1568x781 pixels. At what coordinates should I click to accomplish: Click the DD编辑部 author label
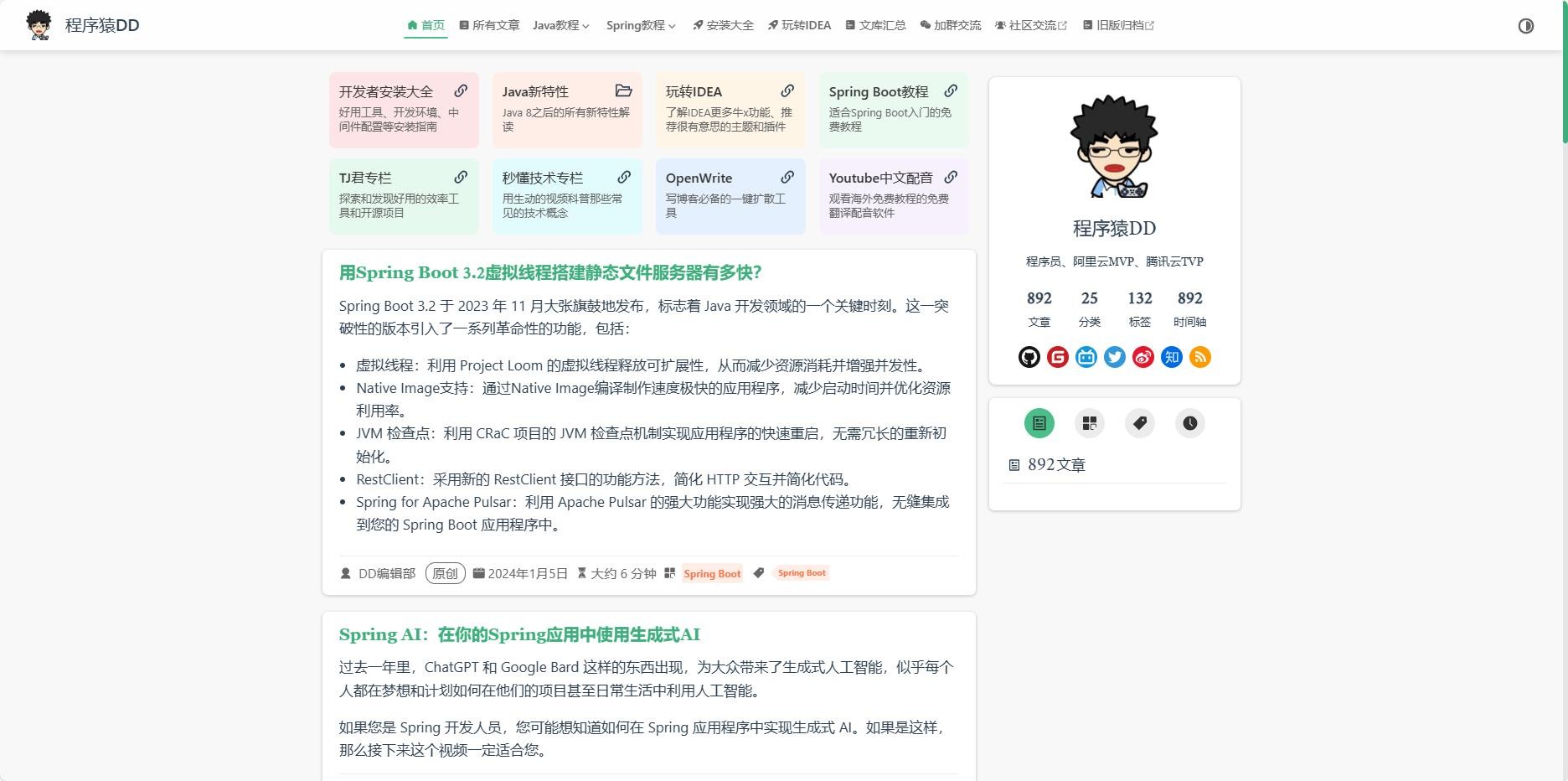(387, 573)
